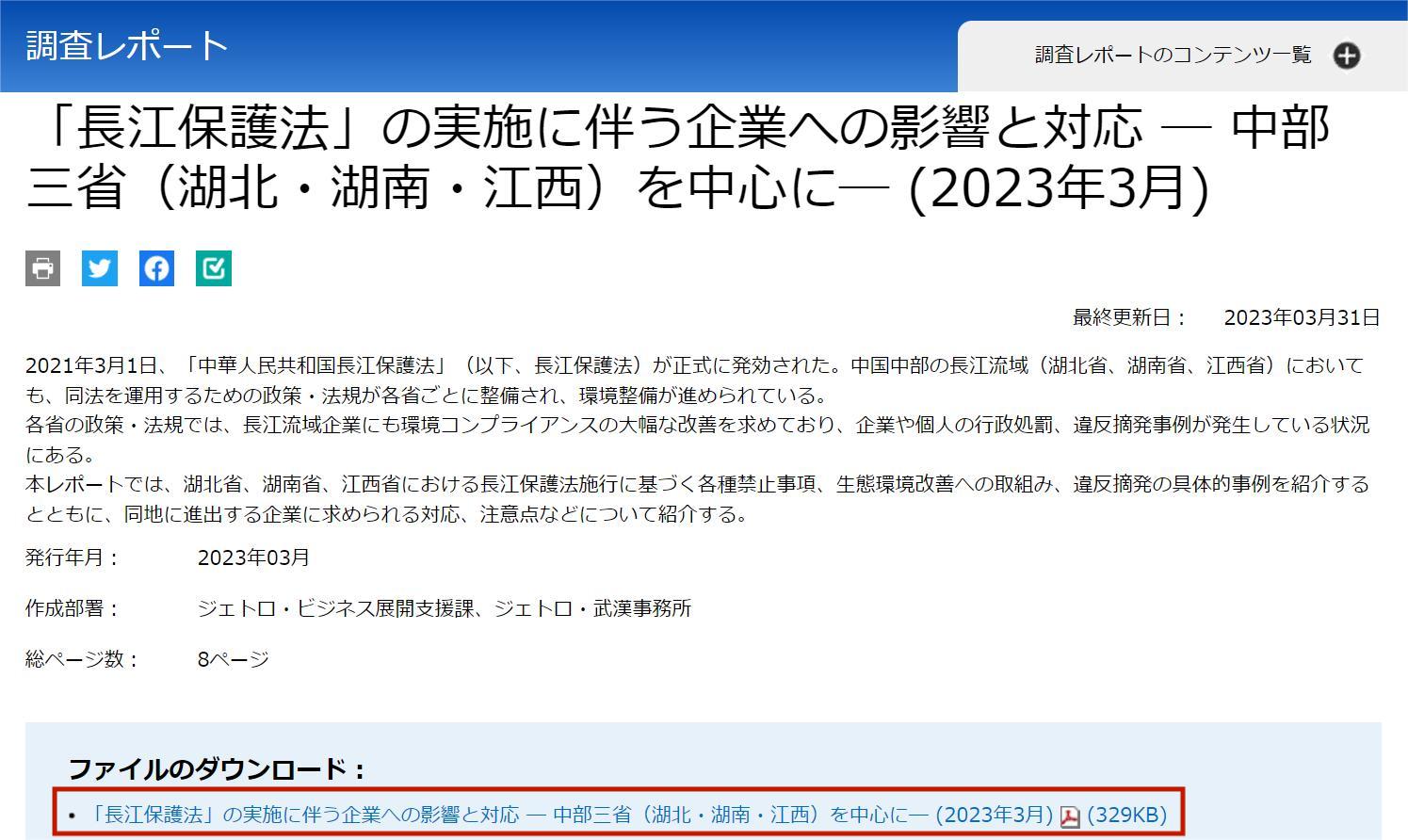Screen dimensions: 1408x840
Task: Click the print icon
Action: (42, 268)
